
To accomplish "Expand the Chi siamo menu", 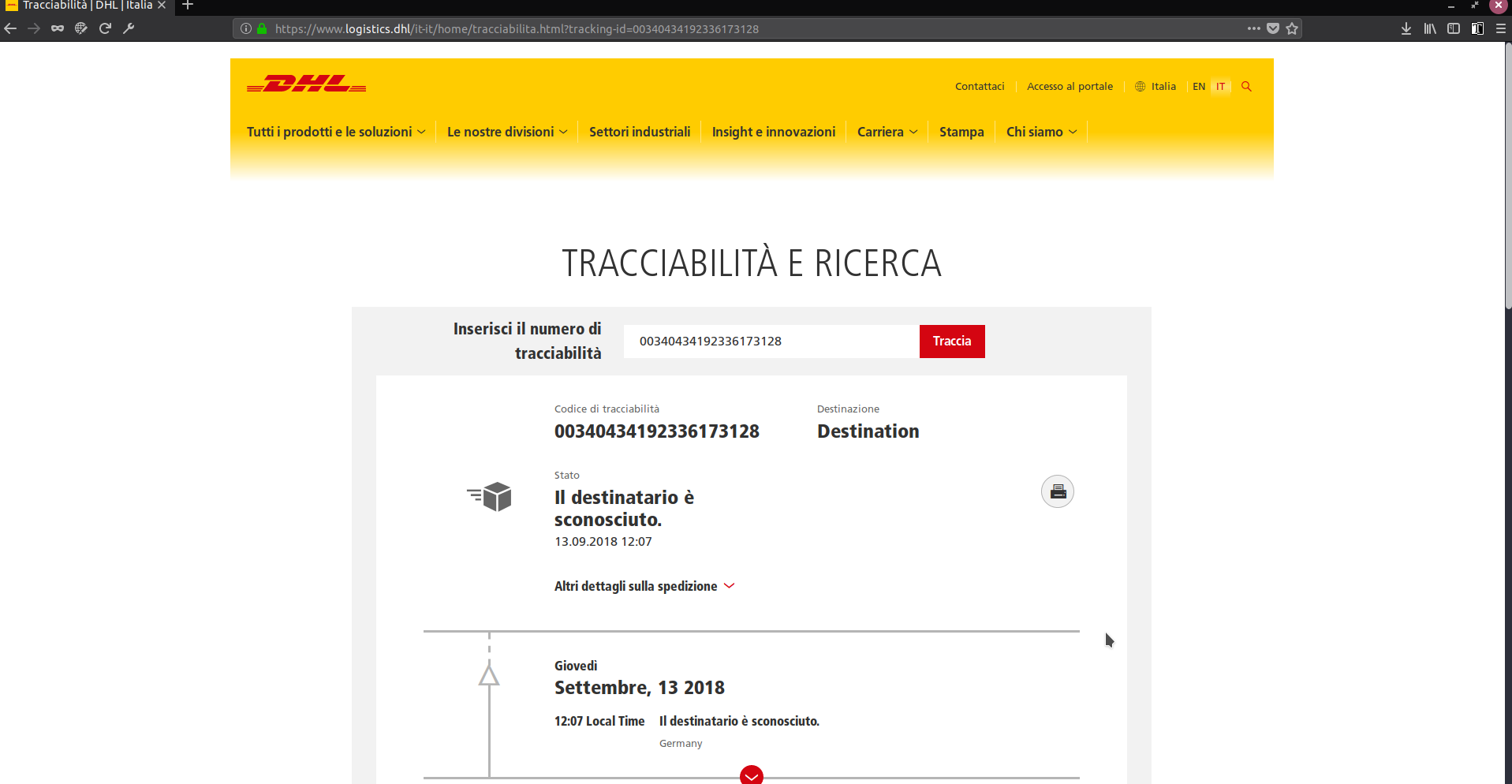I will (x=1042, y=132).
